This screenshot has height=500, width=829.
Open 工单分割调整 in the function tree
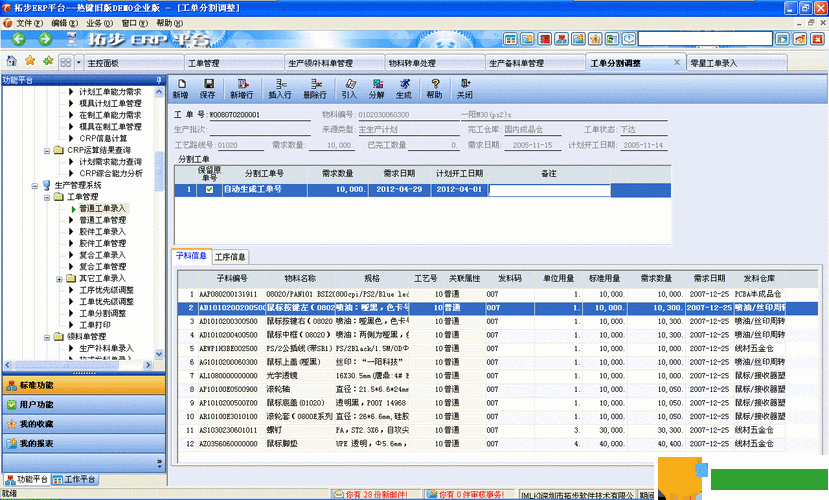tap(103, 313)
